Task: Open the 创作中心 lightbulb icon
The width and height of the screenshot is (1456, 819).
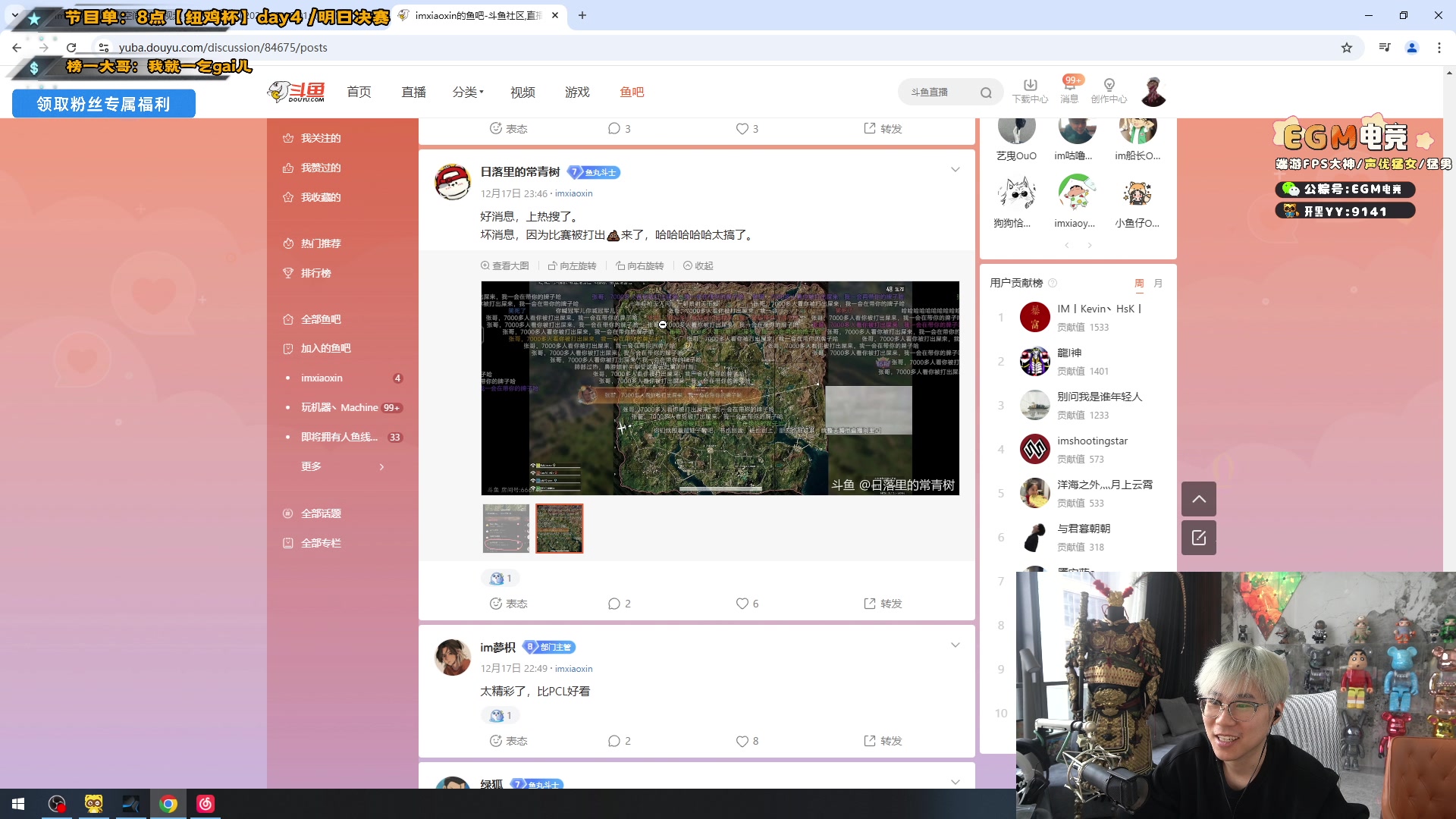Action: [1108, 86]
